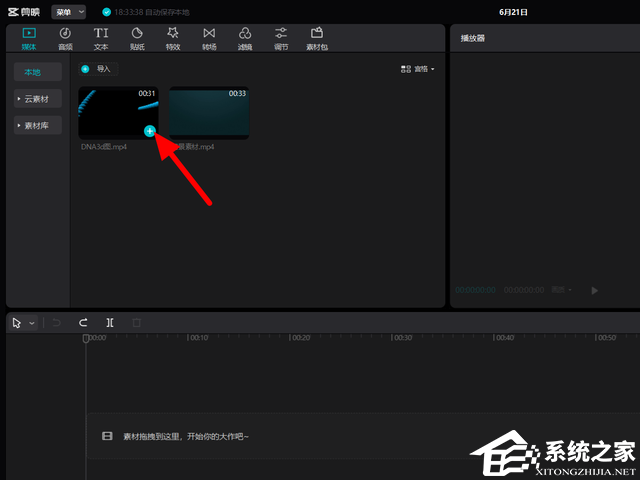Viewport: 640px width, 480px height.
Task: Open the 媒体 media tab
Action: tap(29, 39)
